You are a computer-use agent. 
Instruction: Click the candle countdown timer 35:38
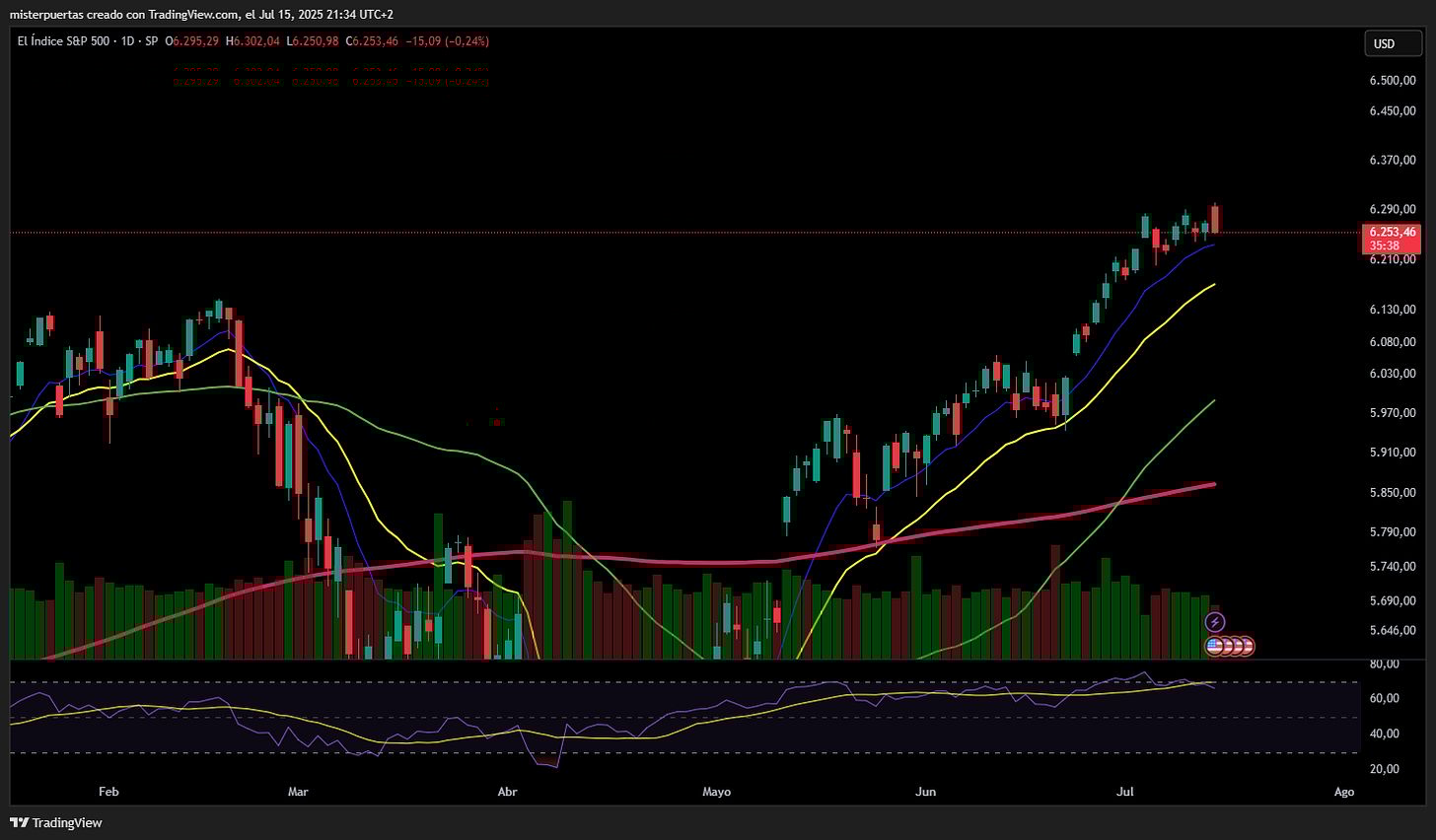point(1384,245)
